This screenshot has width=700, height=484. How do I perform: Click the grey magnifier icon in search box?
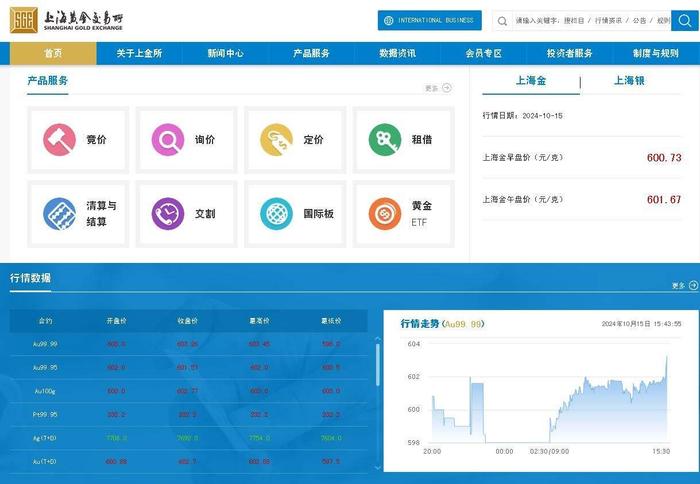(502, 21)
